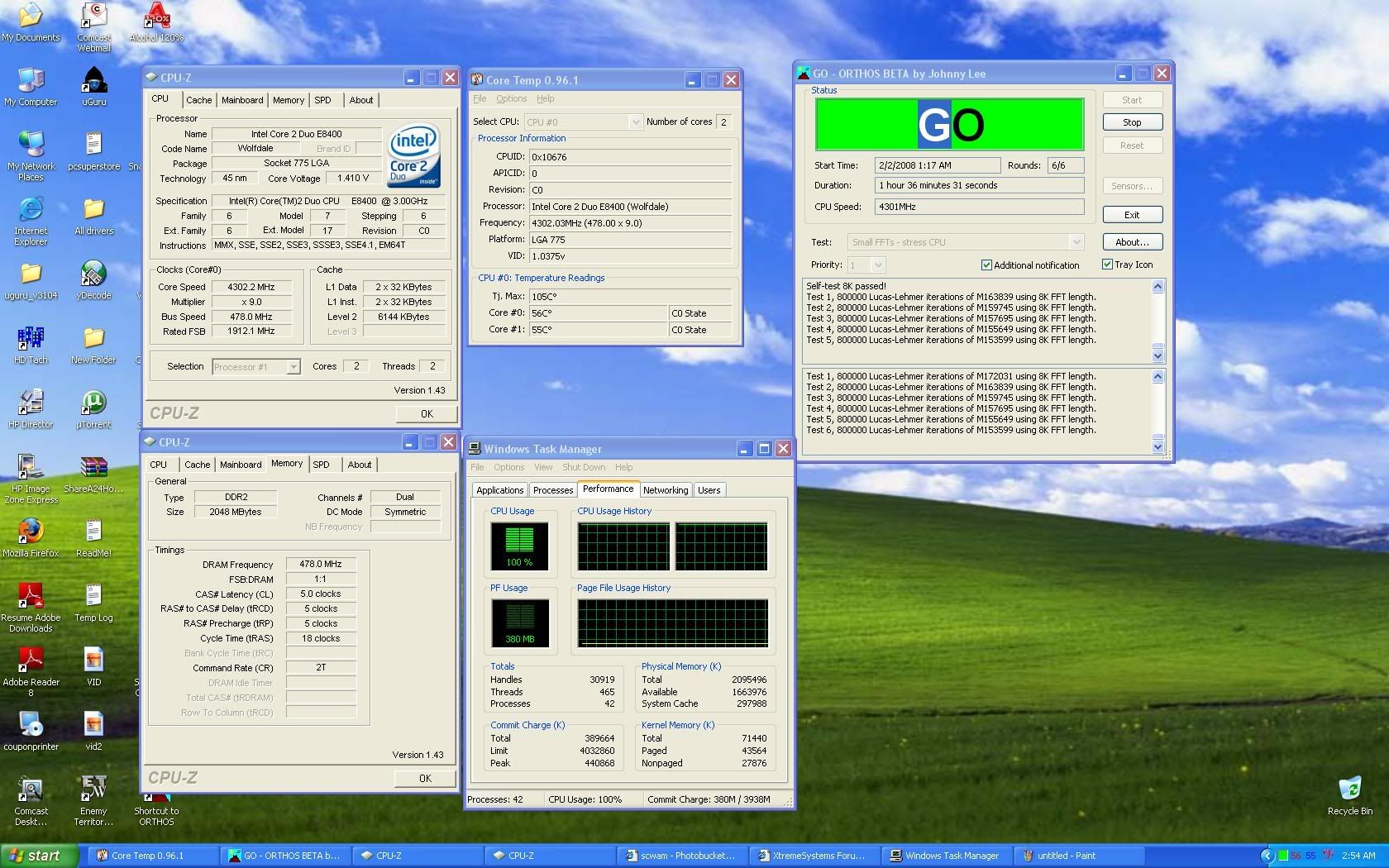Open New Folder on desktop
Image resolution: width=1389 pixels, height=868 pixels.
(x=94, y=344)
